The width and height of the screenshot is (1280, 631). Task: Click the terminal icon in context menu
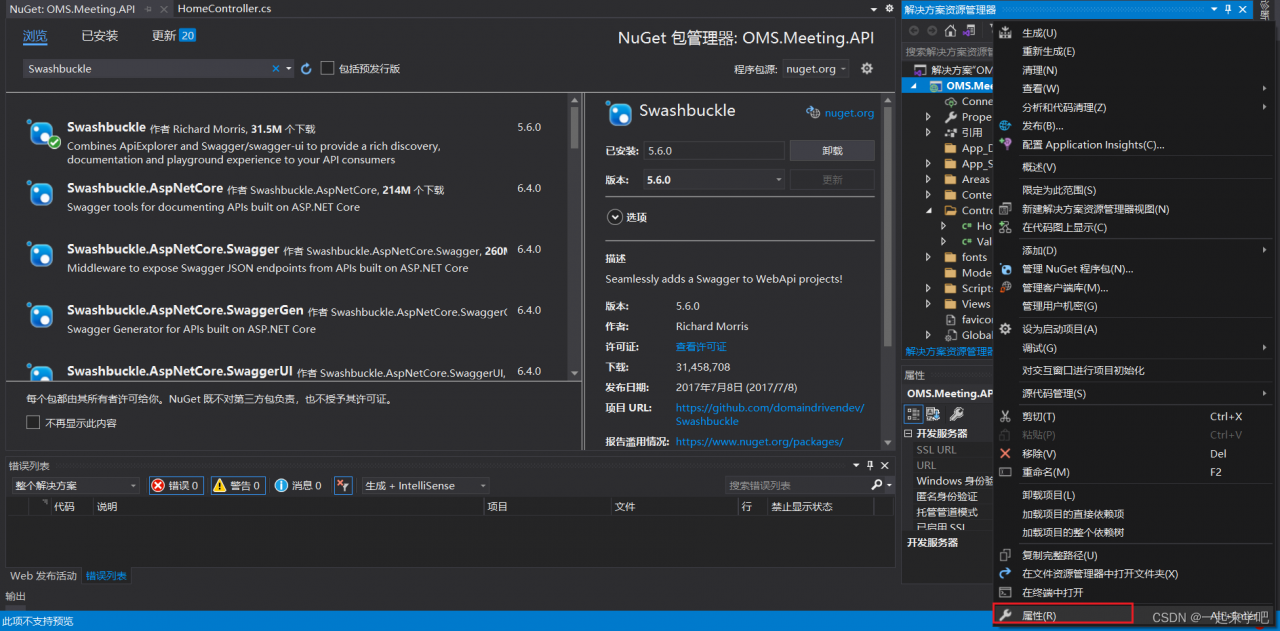1006,592
